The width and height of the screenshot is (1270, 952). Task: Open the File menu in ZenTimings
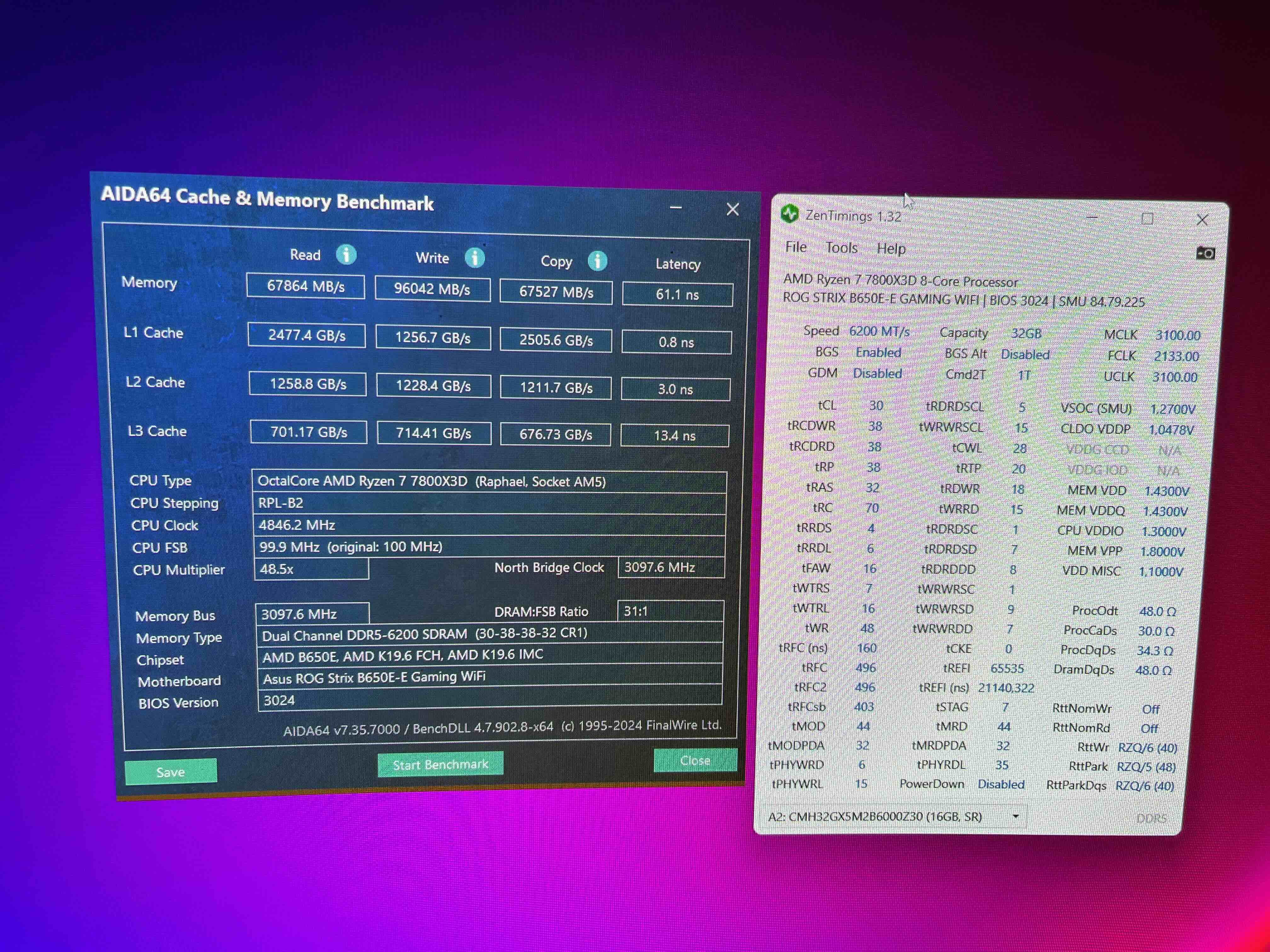click(796, 247)
